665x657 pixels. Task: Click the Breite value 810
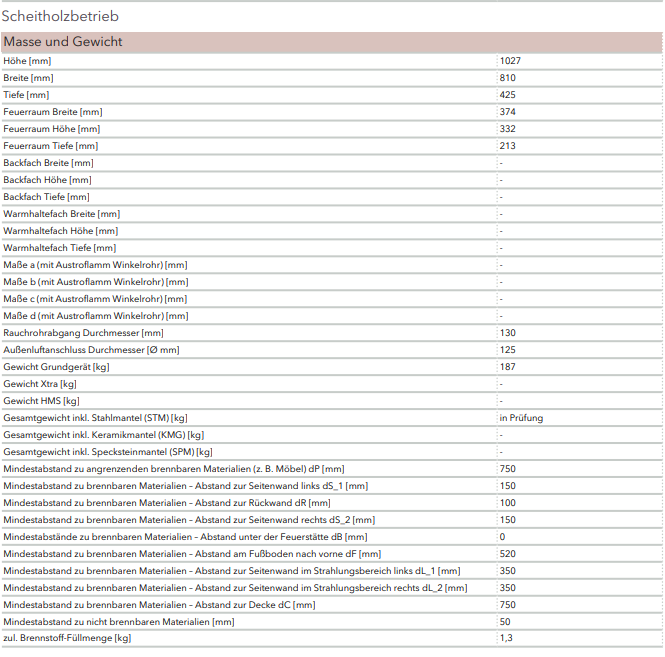pos(507,78)
